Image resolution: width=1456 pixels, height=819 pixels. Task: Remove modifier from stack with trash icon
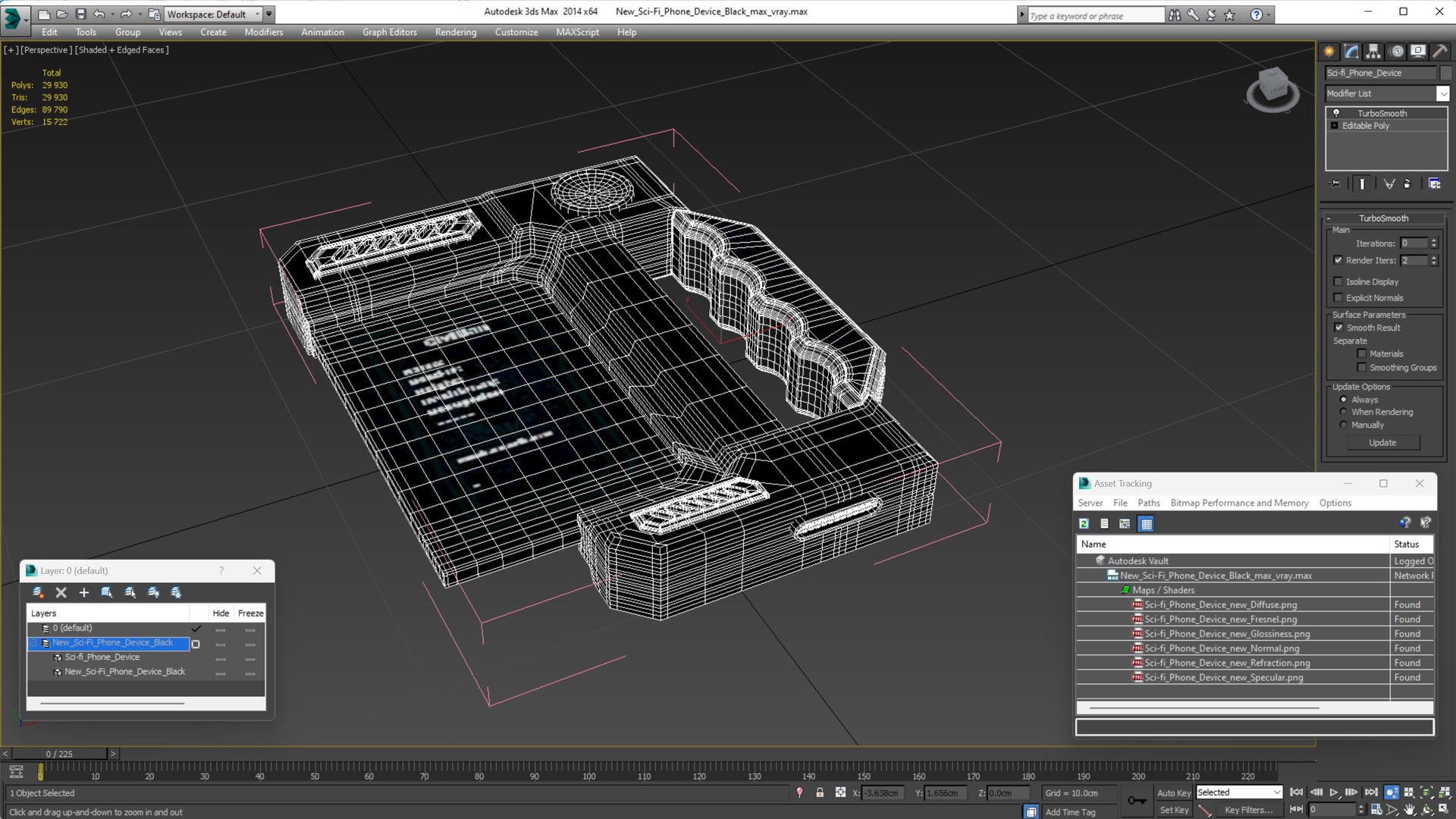pos(1407,184)
